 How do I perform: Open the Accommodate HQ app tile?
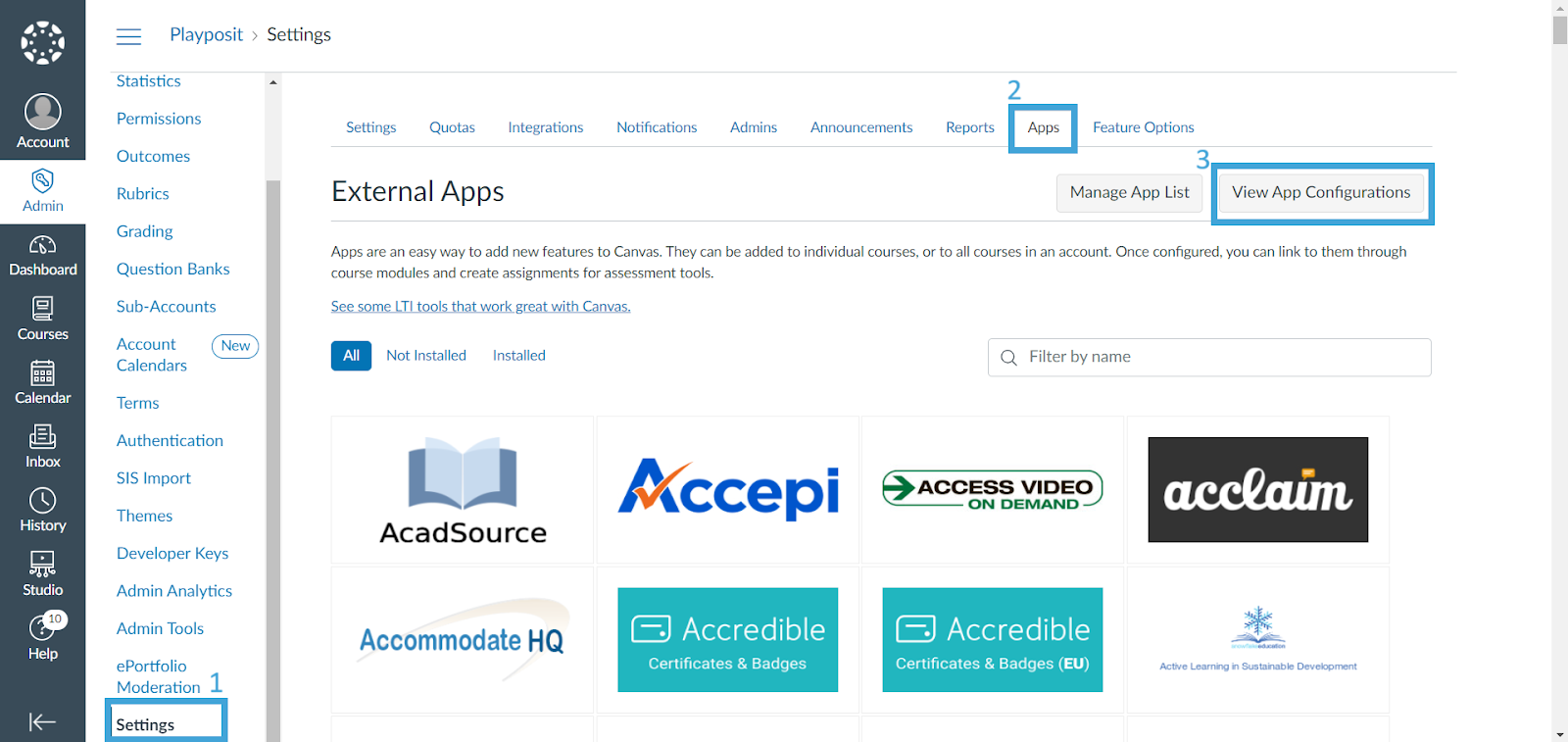point(463,640)
